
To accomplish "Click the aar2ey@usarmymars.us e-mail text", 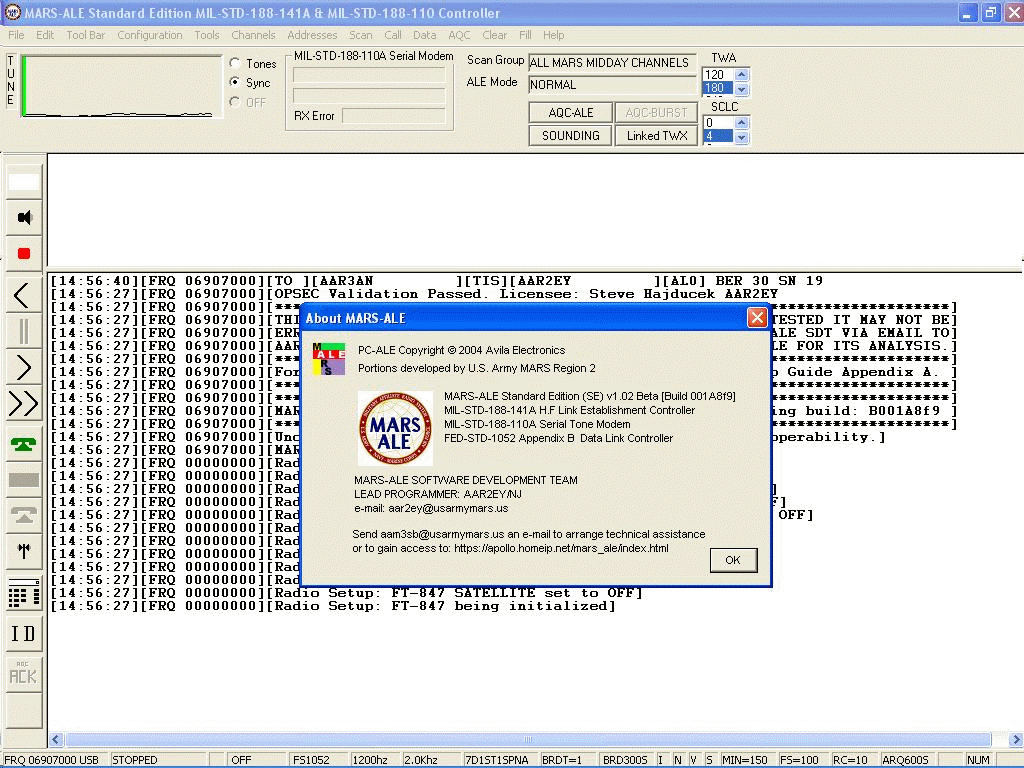I will tap(448, 508).
